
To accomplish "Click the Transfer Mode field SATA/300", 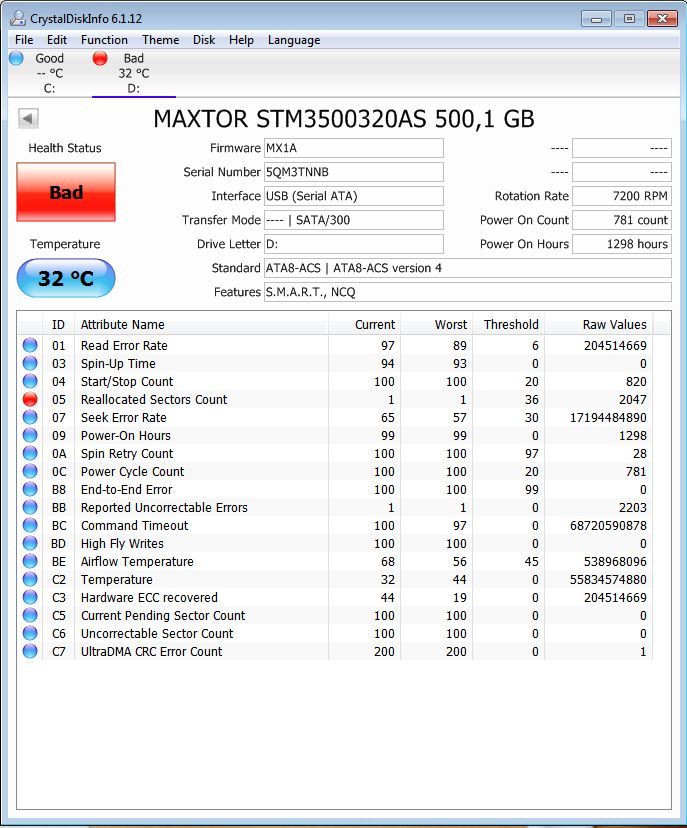I will point(353,220).
